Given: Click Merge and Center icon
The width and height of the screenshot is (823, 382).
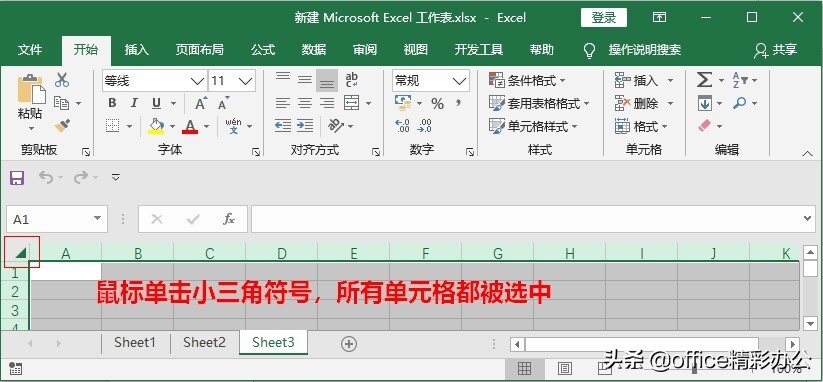Looking at the screenshot, I should (x=352, y=103).
